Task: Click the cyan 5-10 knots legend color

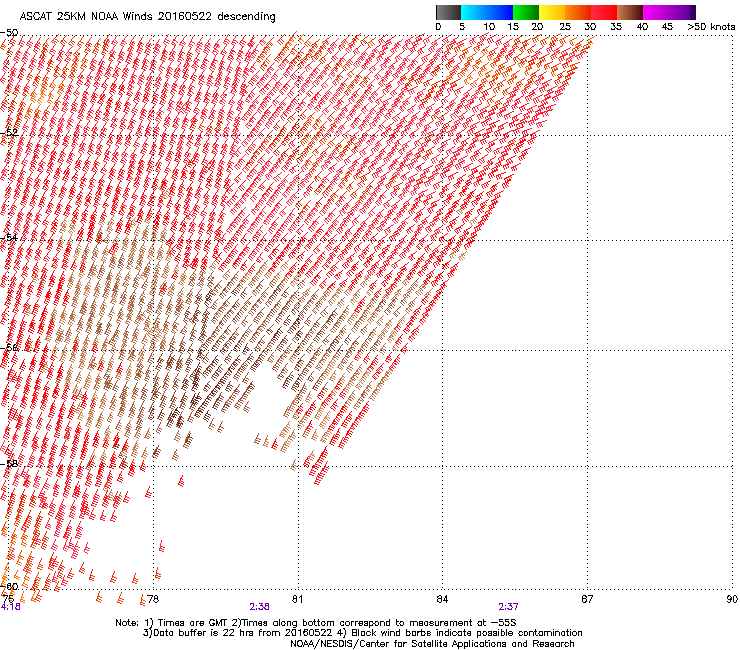Action: point(474,12)
